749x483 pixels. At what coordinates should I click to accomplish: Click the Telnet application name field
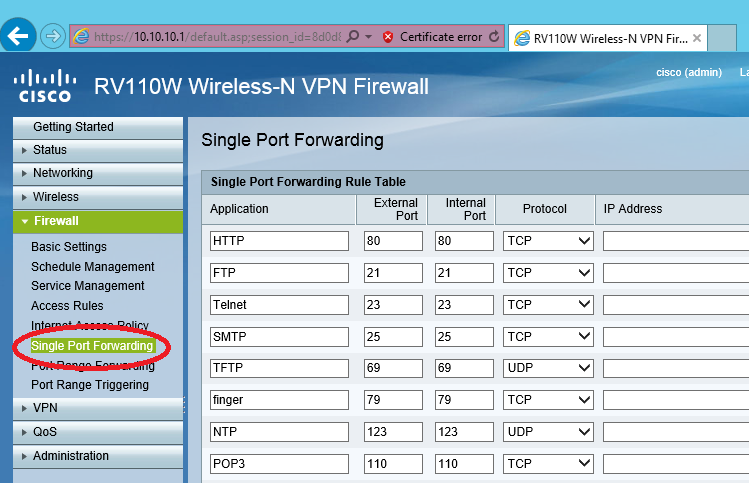[x=279, y=305]
